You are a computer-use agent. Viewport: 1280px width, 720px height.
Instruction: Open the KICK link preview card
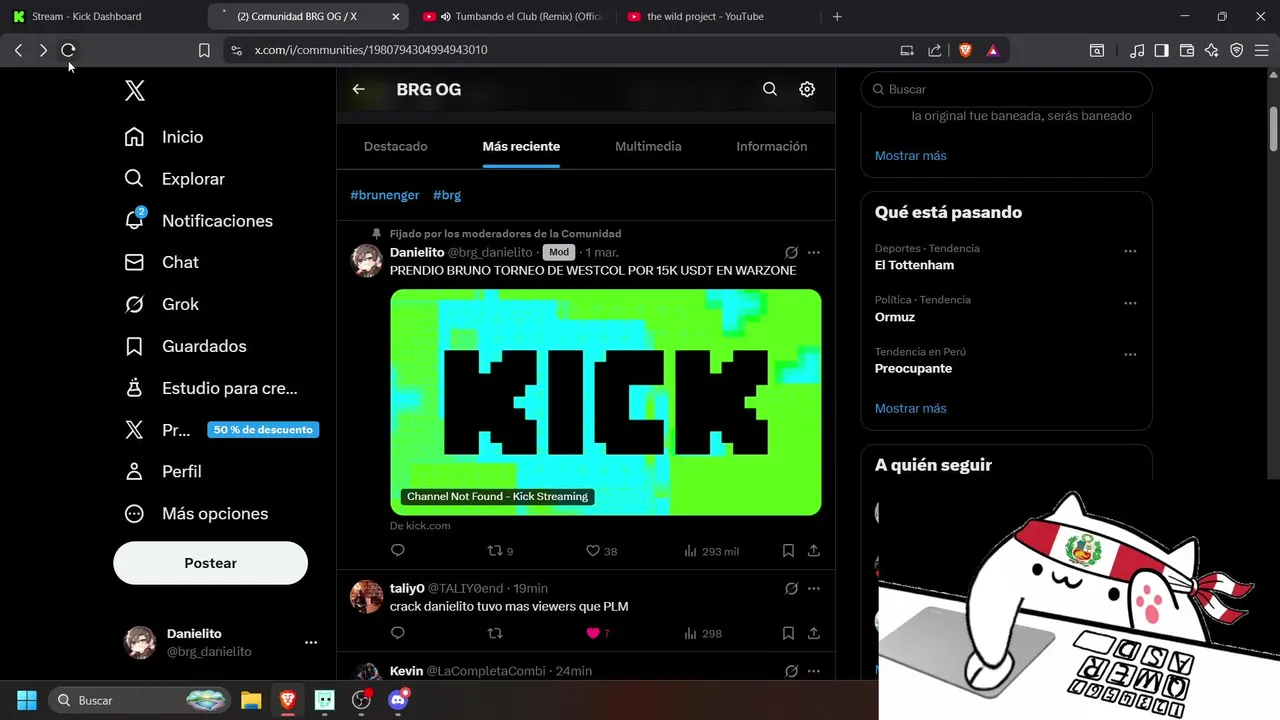click(605, 403)
